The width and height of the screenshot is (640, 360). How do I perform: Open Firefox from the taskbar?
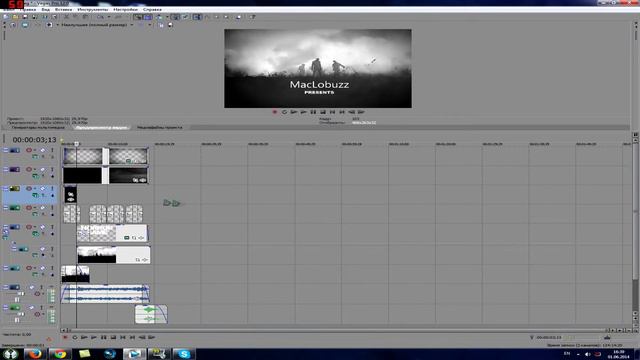[x=35, y=354]
